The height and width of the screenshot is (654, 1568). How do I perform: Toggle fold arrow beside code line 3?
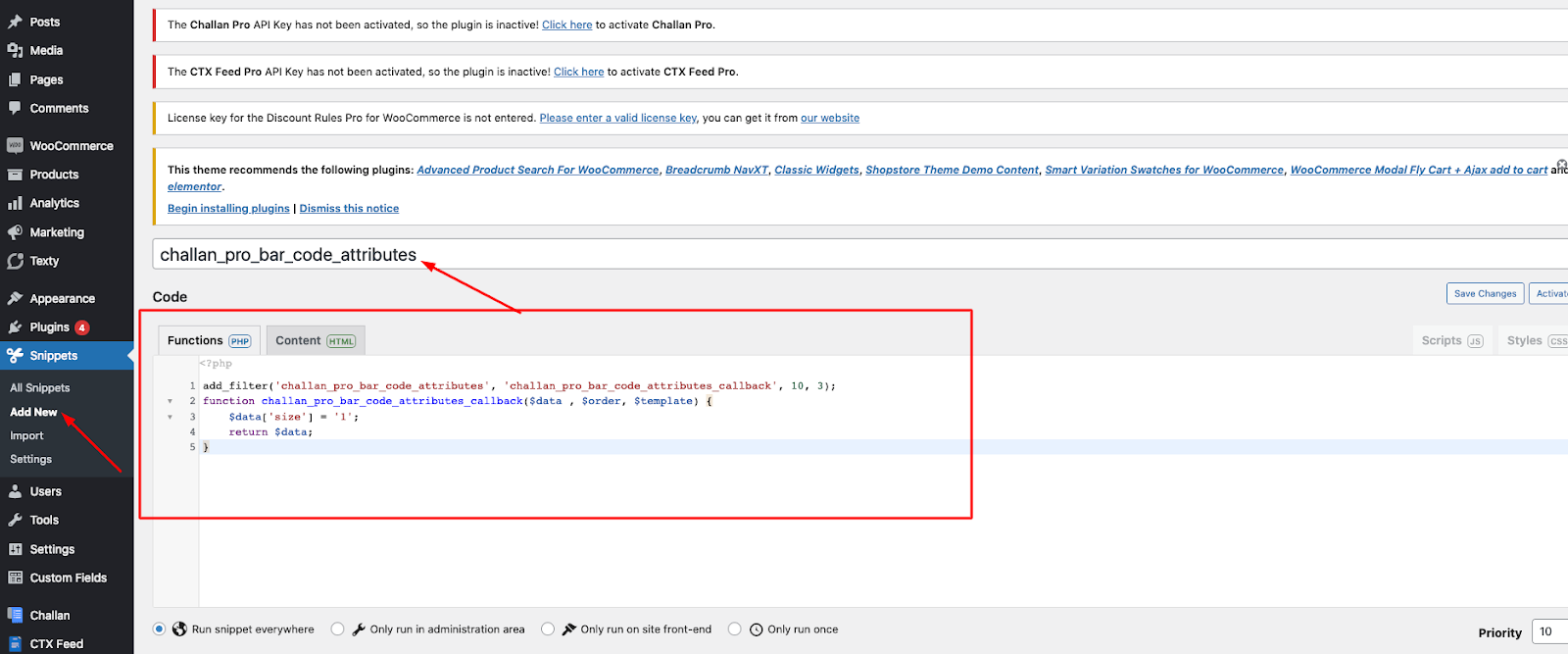[x=170, y=417]
